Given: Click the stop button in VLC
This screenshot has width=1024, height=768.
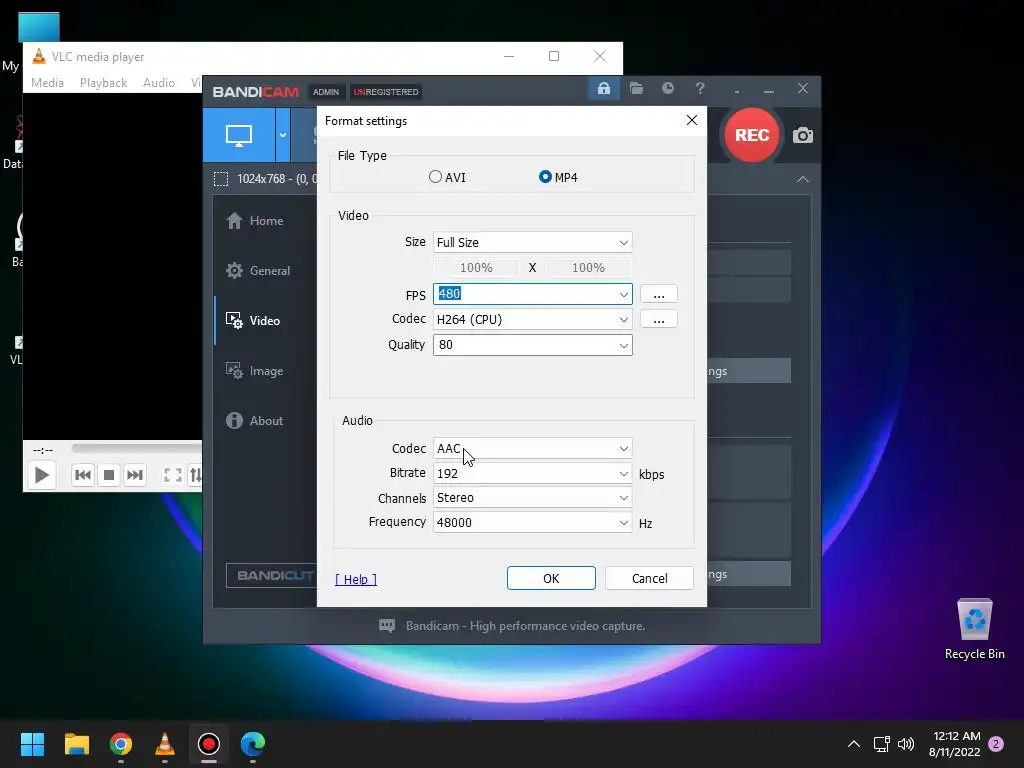Looking at the screenshot, I should click(x=109, y=475).
